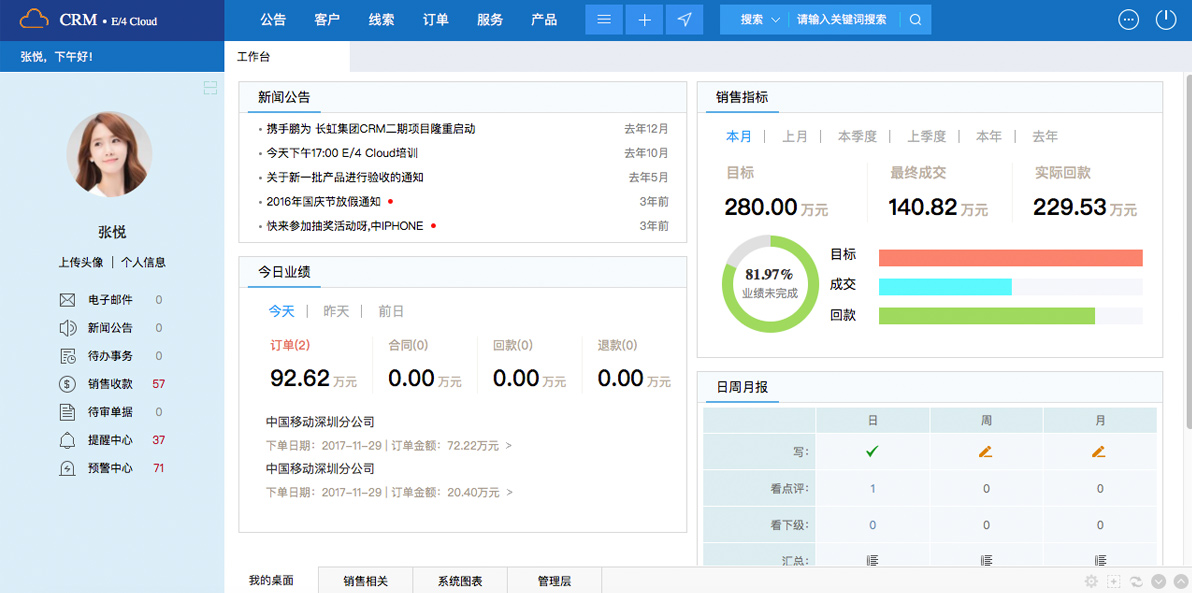Image resolution: width=1192 pixels, height=593 pixels.
Task: Click the plus icon in the top toolbar
Action: tap(645, 19)
